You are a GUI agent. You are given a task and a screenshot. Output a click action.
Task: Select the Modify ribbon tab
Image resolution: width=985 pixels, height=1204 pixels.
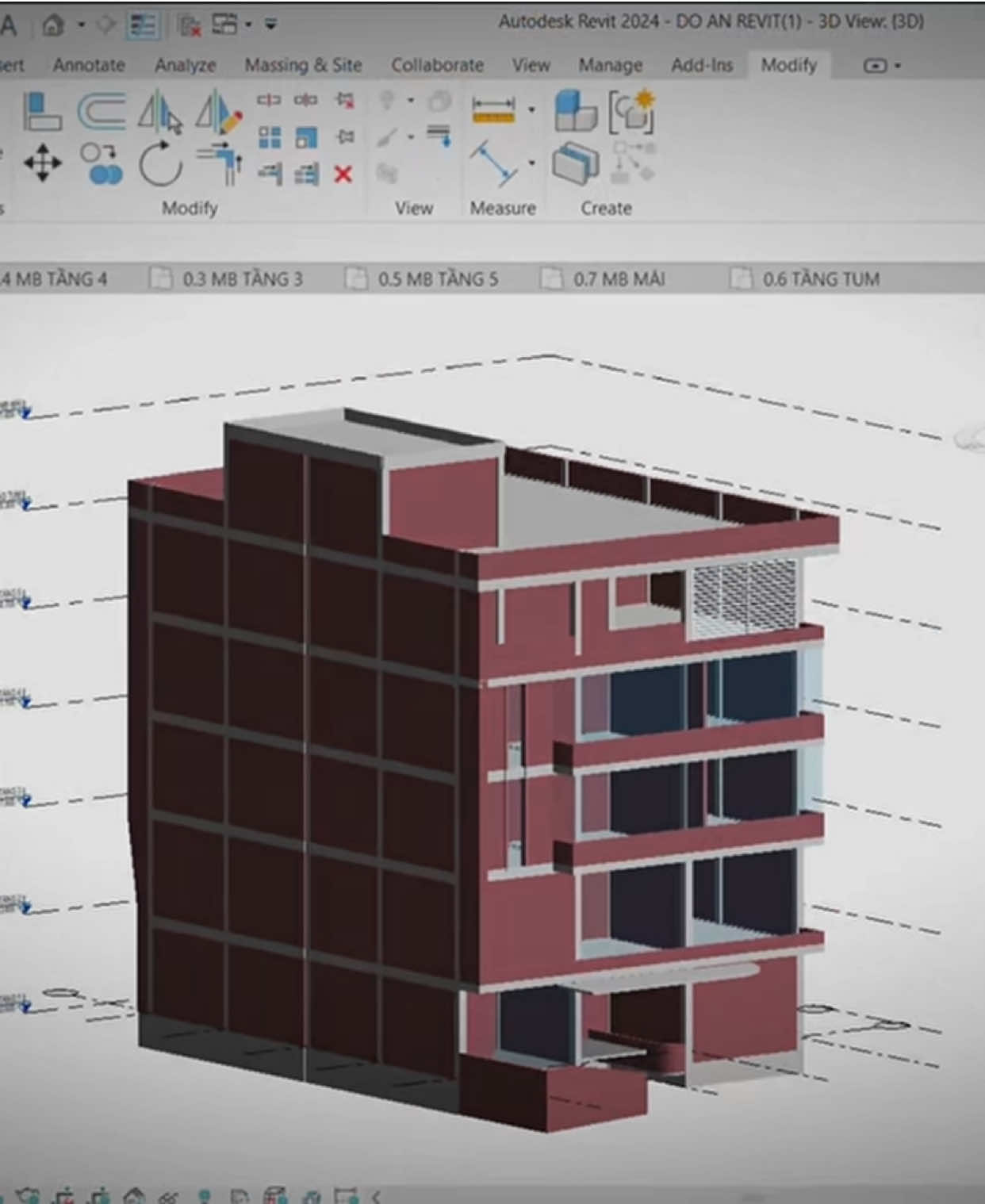click(788, 65)
